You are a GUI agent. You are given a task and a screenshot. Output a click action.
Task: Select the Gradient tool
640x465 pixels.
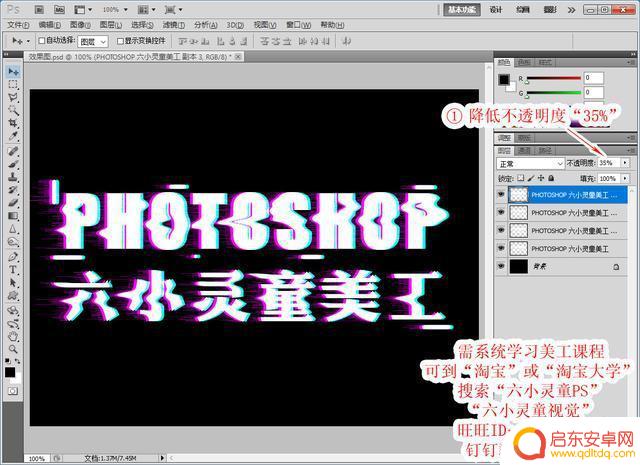click(13, 216)
